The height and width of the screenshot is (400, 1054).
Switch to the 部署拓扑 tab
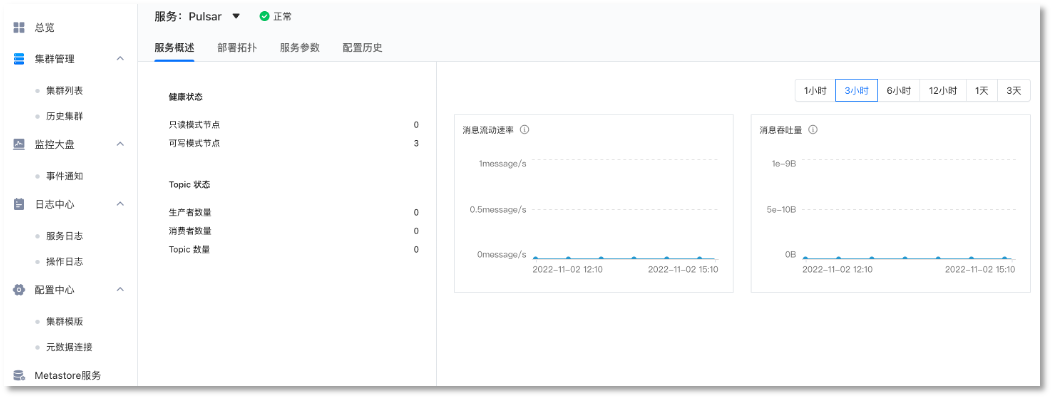click(x=237, y=48)
